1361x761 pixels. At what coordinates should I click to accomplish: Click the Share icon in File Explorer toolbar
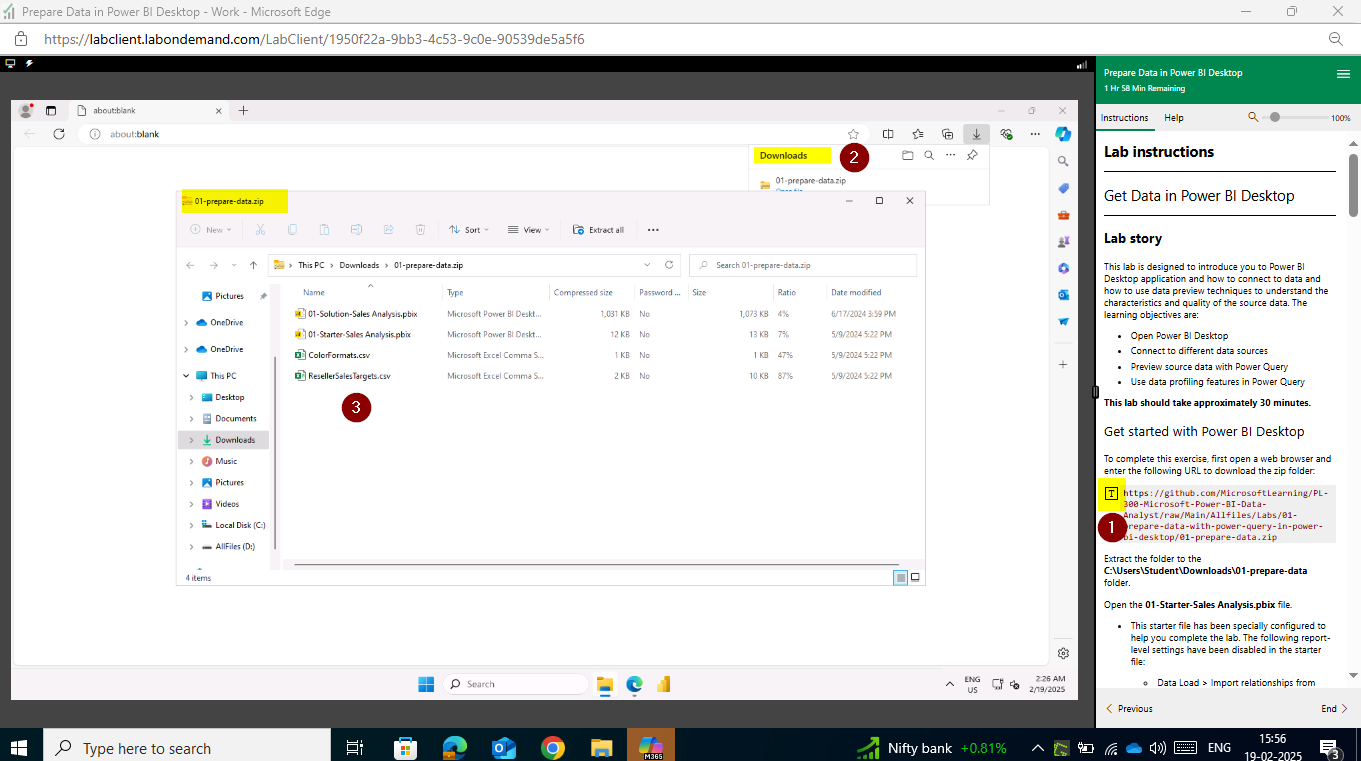tap(388, 230)
